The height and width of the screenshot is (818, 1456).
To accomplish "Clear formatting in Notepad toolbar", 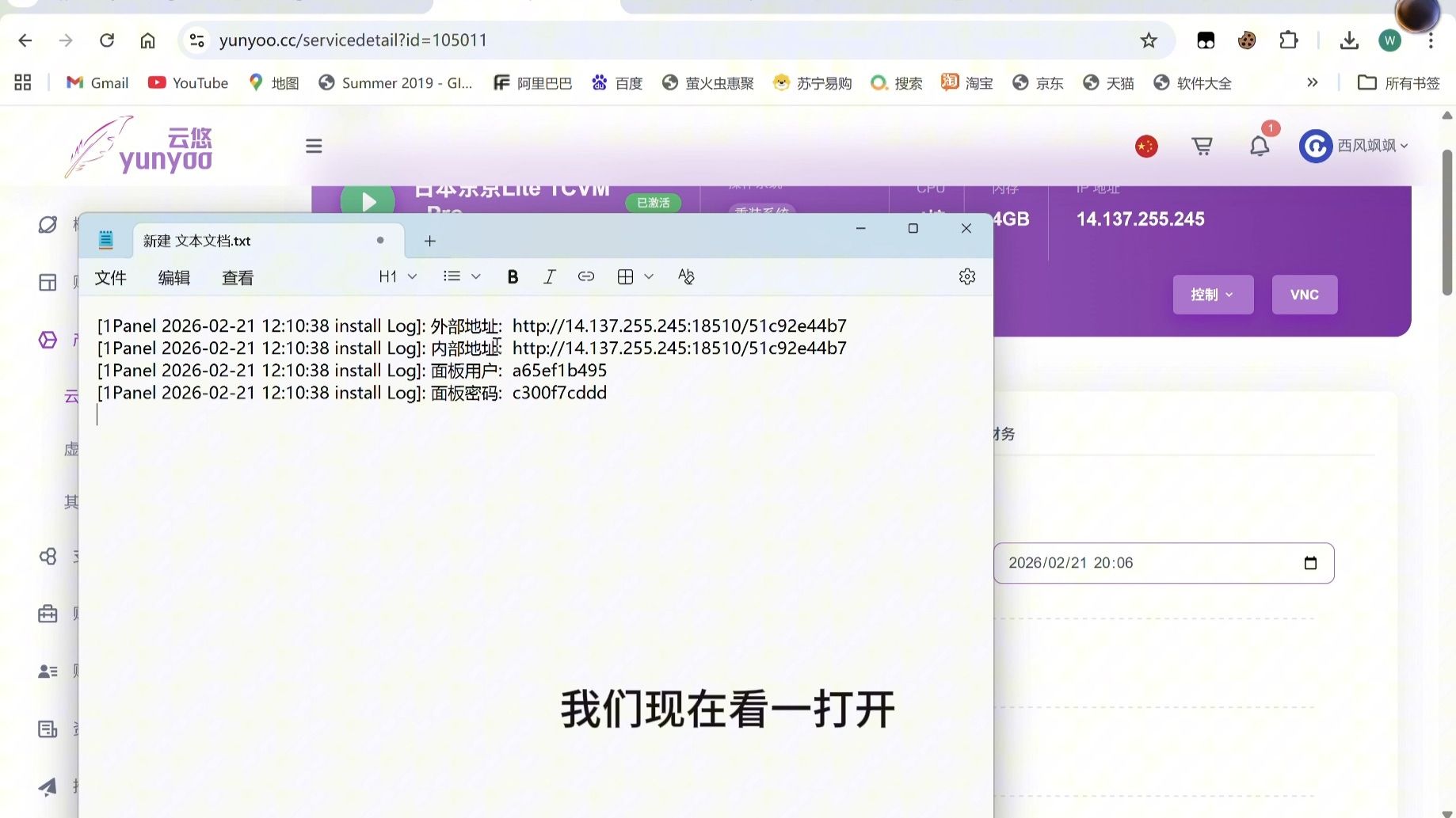I will 686,276.
